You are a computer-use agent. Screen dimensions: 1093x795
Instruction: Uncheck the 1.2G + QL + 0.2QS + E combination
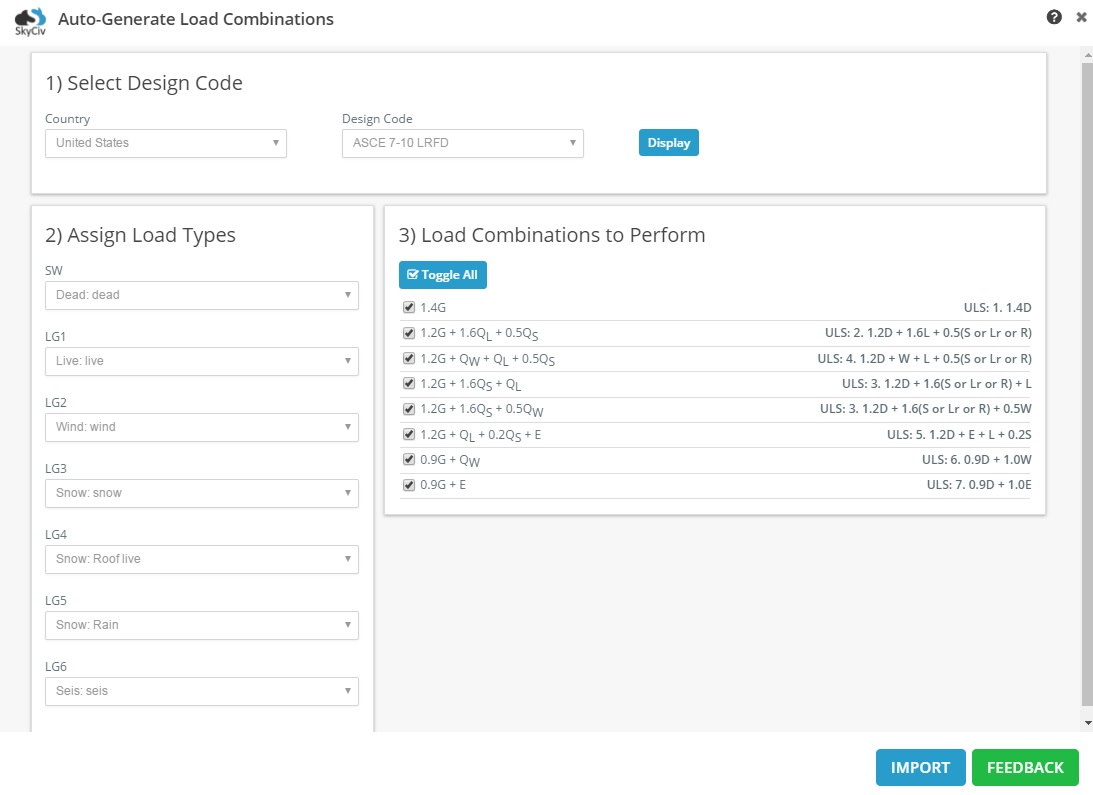[x=409, y=434]
